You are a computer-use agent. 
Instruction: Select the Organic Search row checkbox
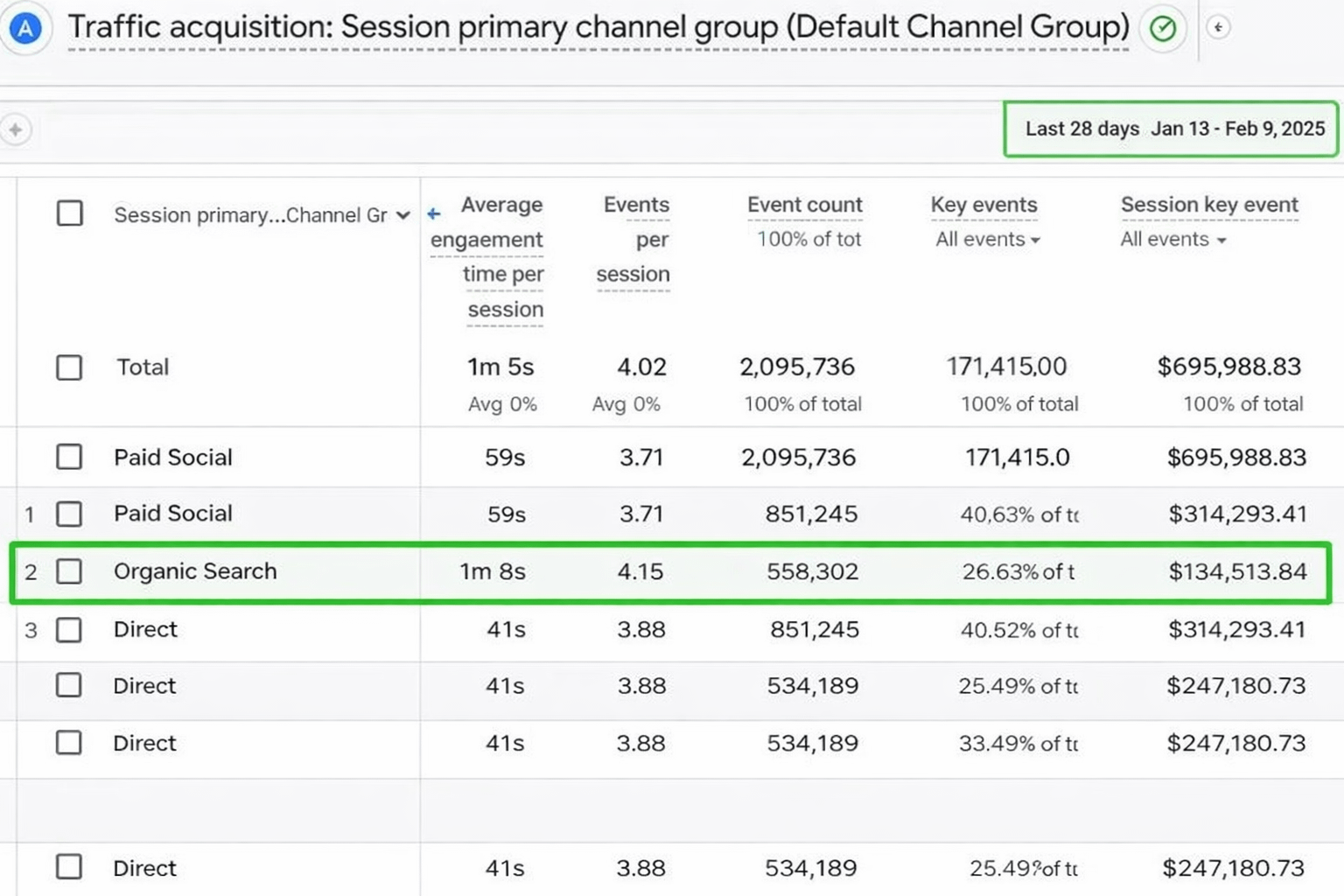[x=69, y=571]
